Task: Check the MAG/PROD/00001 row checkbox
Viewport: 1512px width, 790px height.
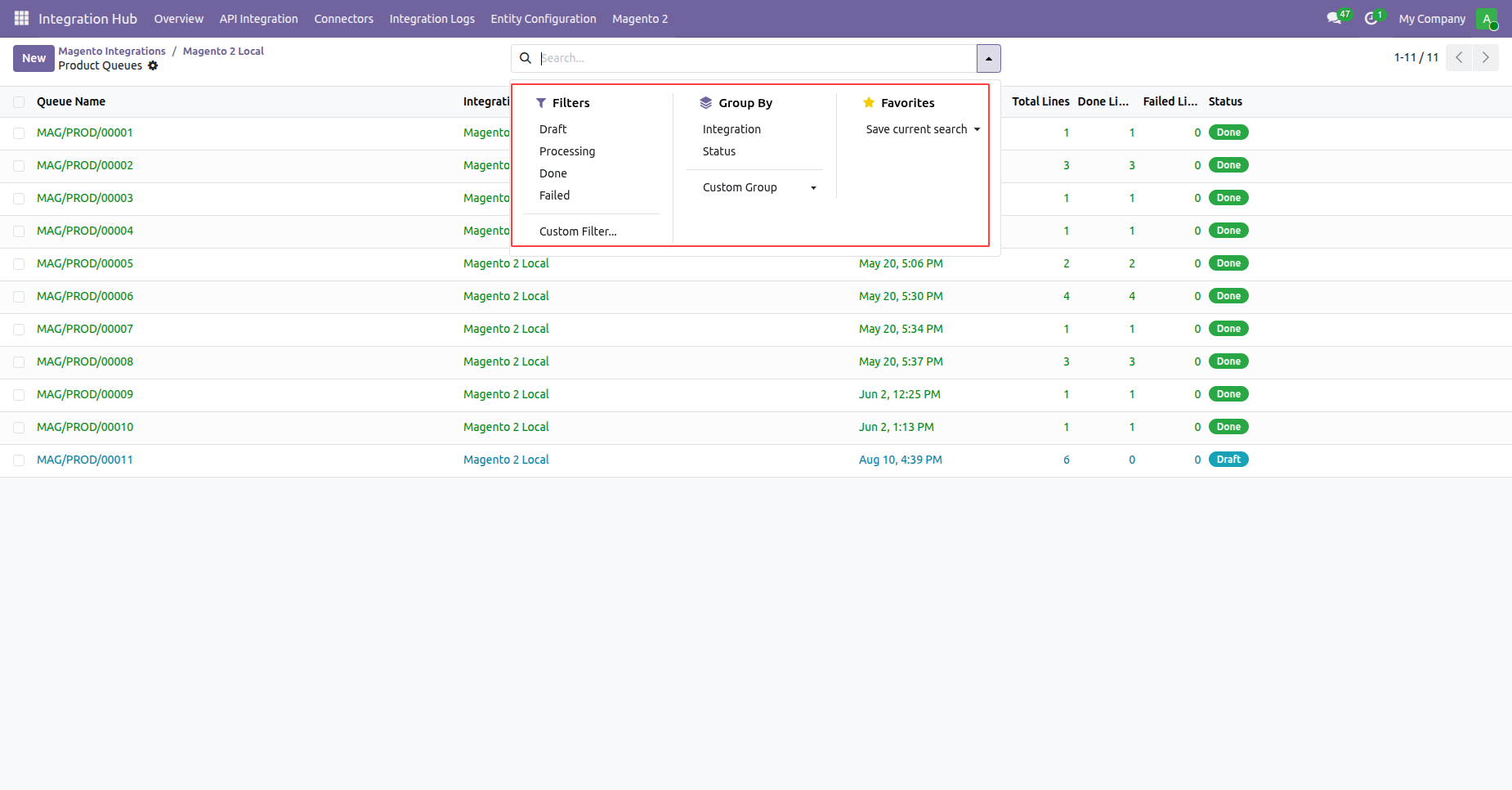Action: [19, 133]
